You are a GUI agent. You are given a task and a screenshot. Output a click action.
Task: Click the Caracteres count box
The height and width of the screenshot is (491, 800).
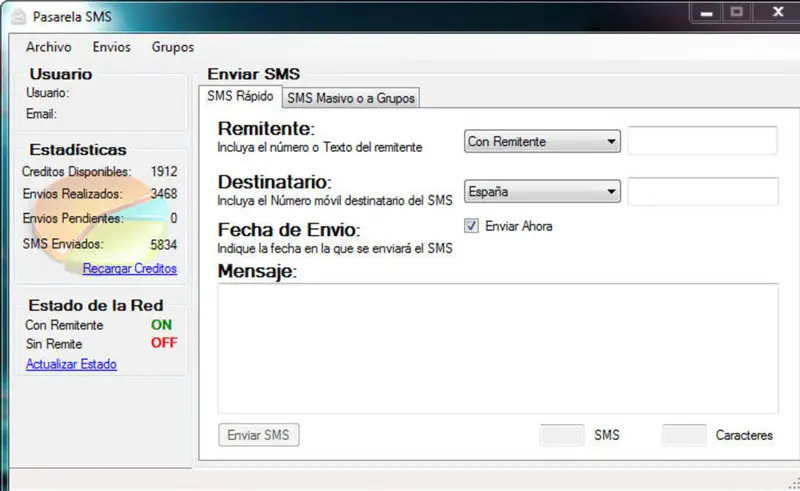pos(684,435)
